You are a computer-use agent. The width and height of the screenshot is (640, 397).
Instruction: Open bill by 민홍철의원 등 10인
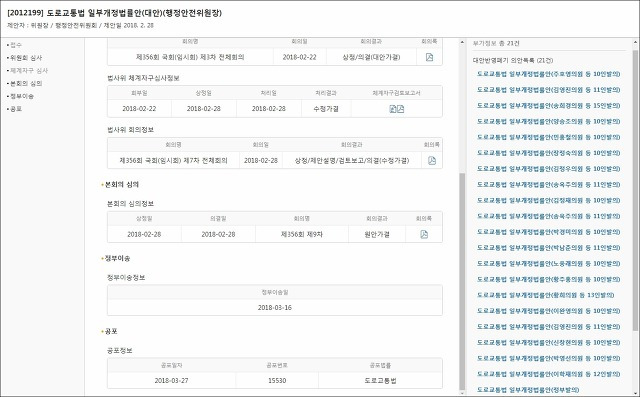point(548,137)
